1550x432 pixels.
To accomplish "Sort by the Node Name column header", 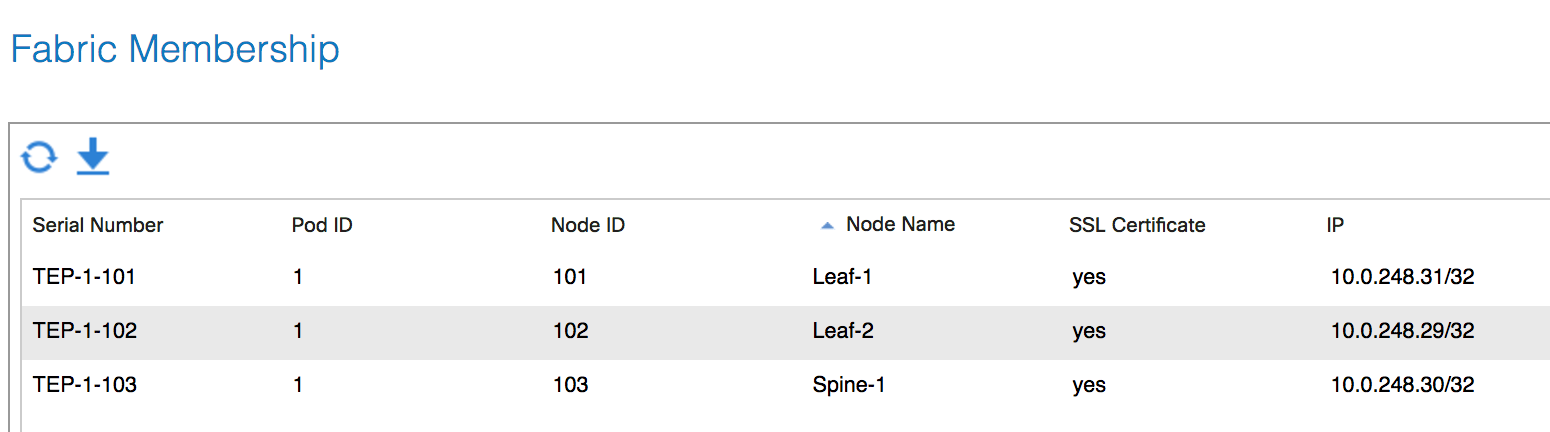I will click(900, 224).
